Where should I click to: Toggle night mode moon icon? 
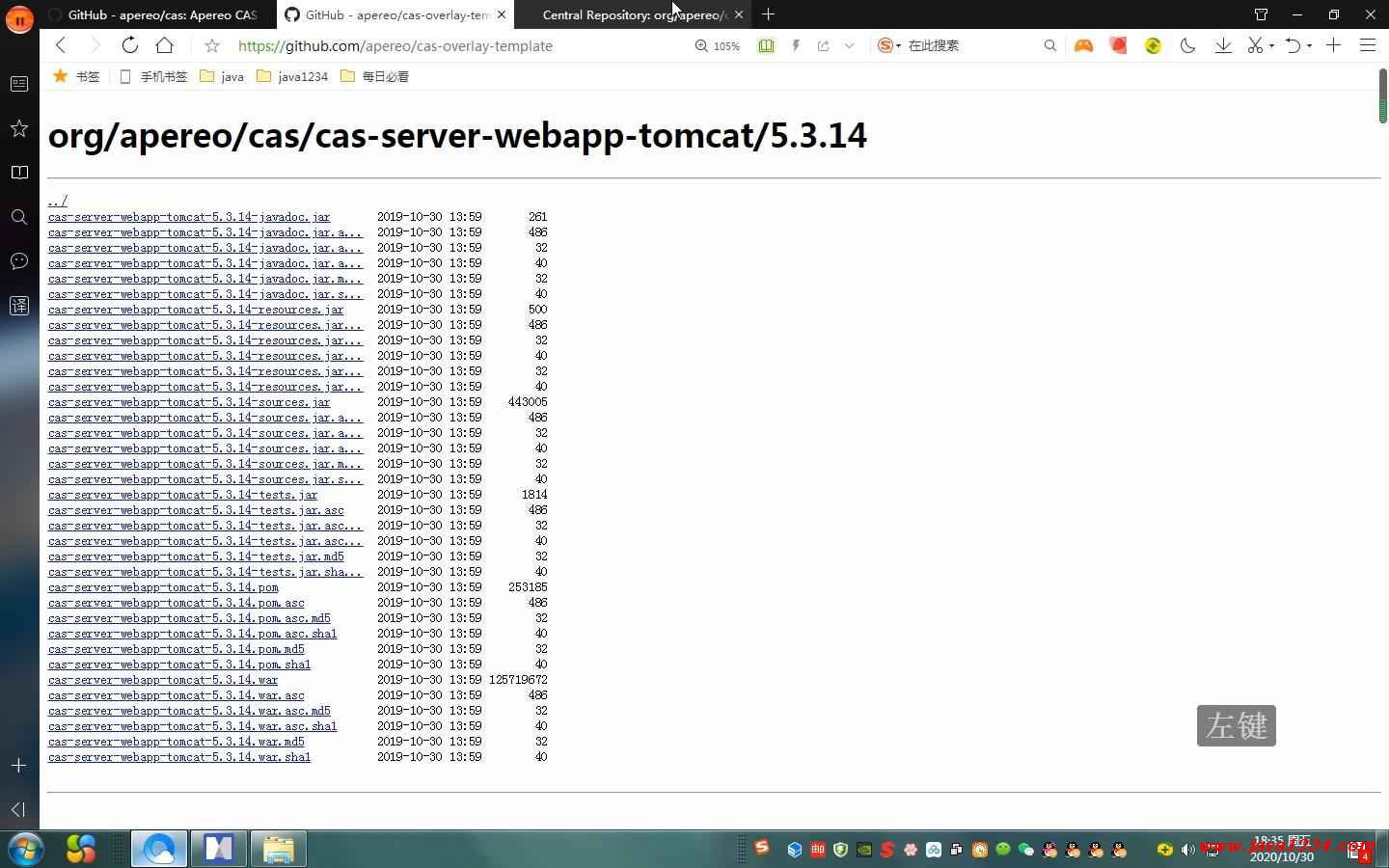(x=1187, y=45)
